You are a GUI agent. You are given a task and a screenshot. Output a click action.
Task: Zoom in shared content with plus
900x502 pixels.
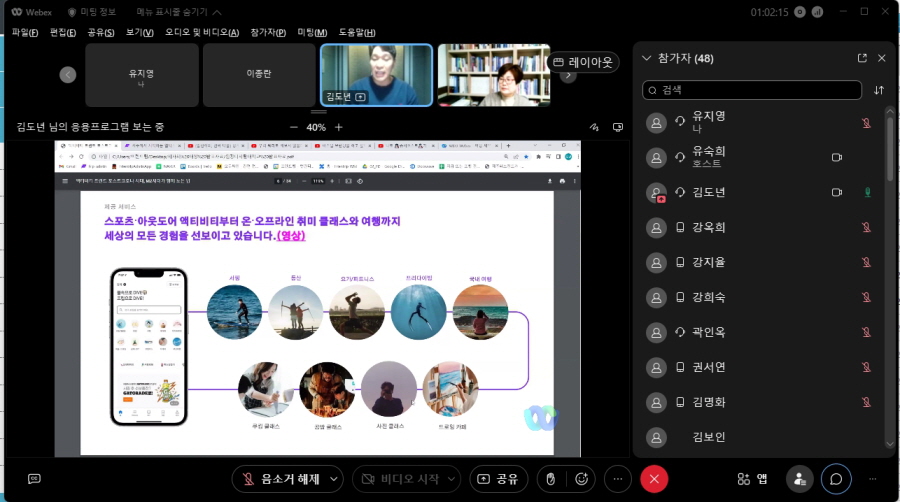click(x=339, y=127)
